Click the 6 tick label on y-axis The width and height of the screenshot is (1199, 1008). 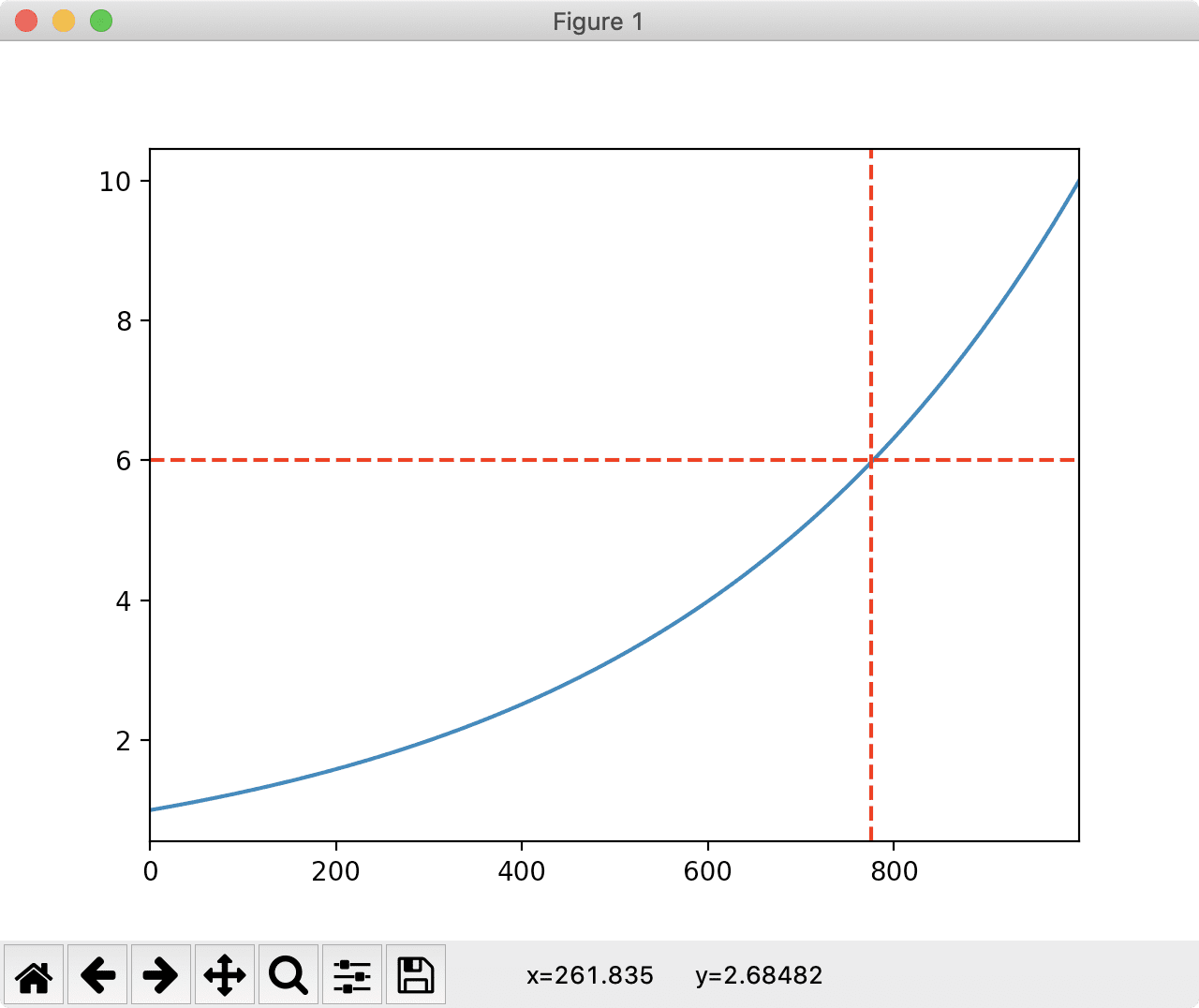pos(124,461)
